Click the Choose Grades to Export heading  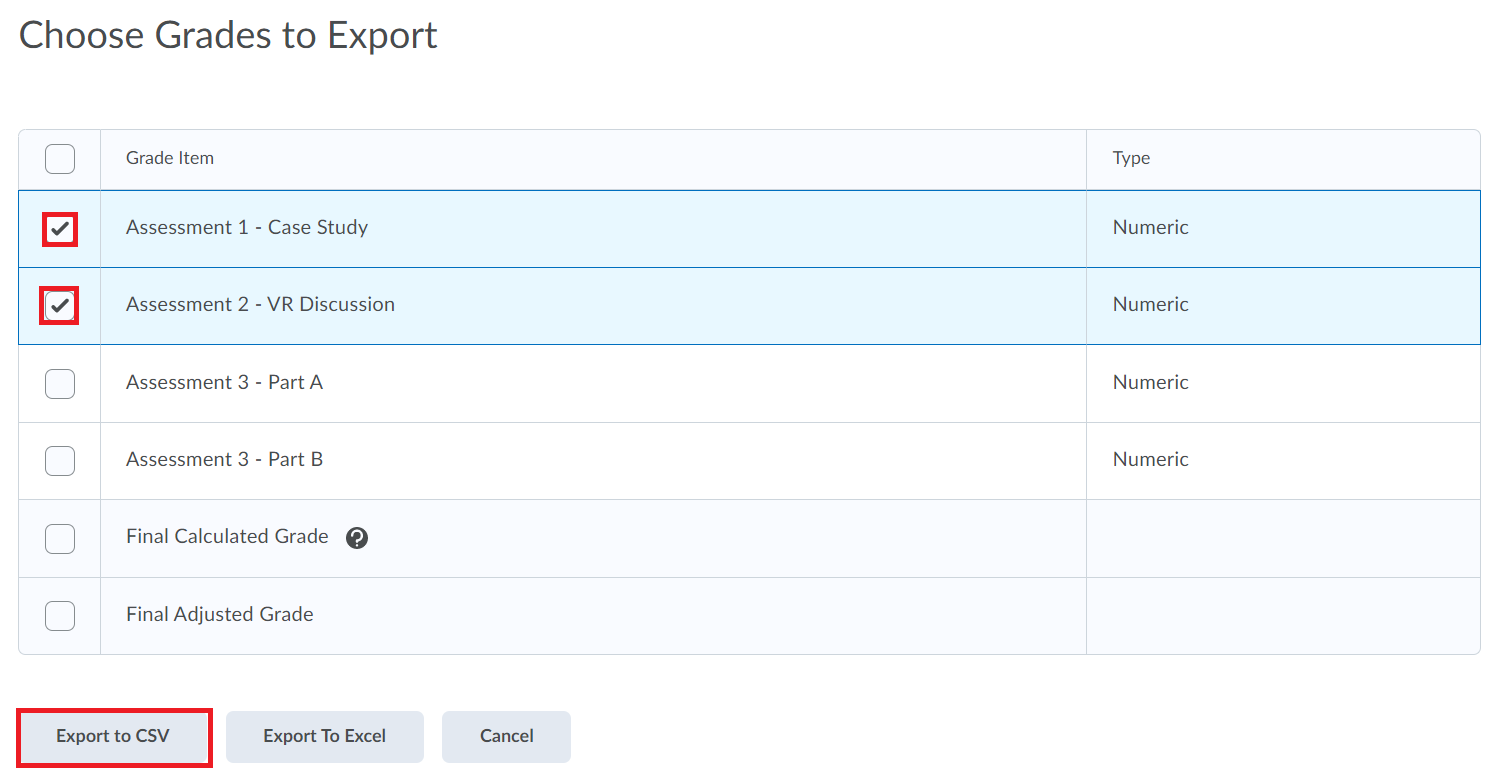click(228, 36)
